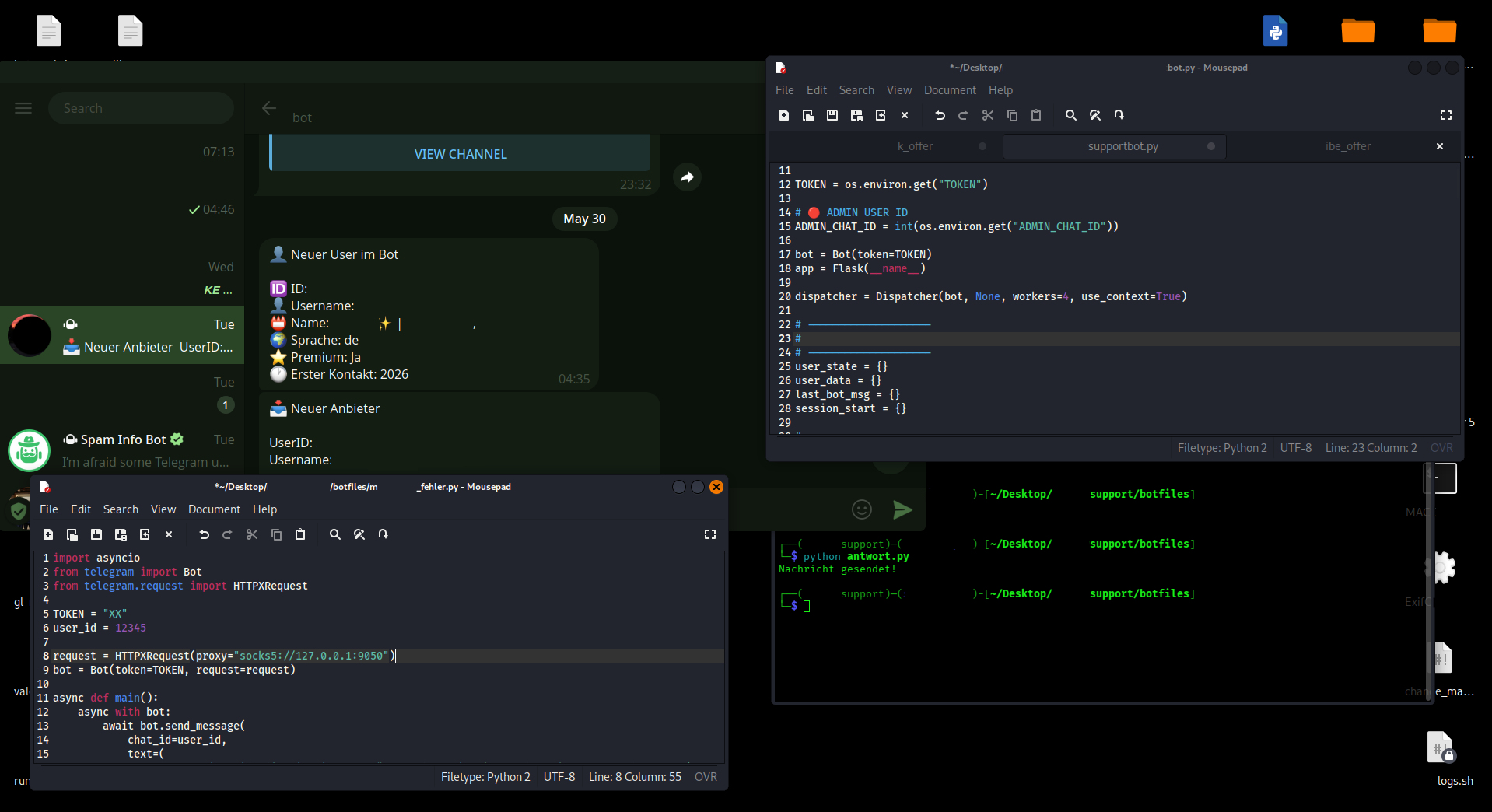Toggle OVR overwrite mode in the bot.py status bar
This screenshot has width=1492, height=812.
pyautogui.click(x=1441, y=448)
